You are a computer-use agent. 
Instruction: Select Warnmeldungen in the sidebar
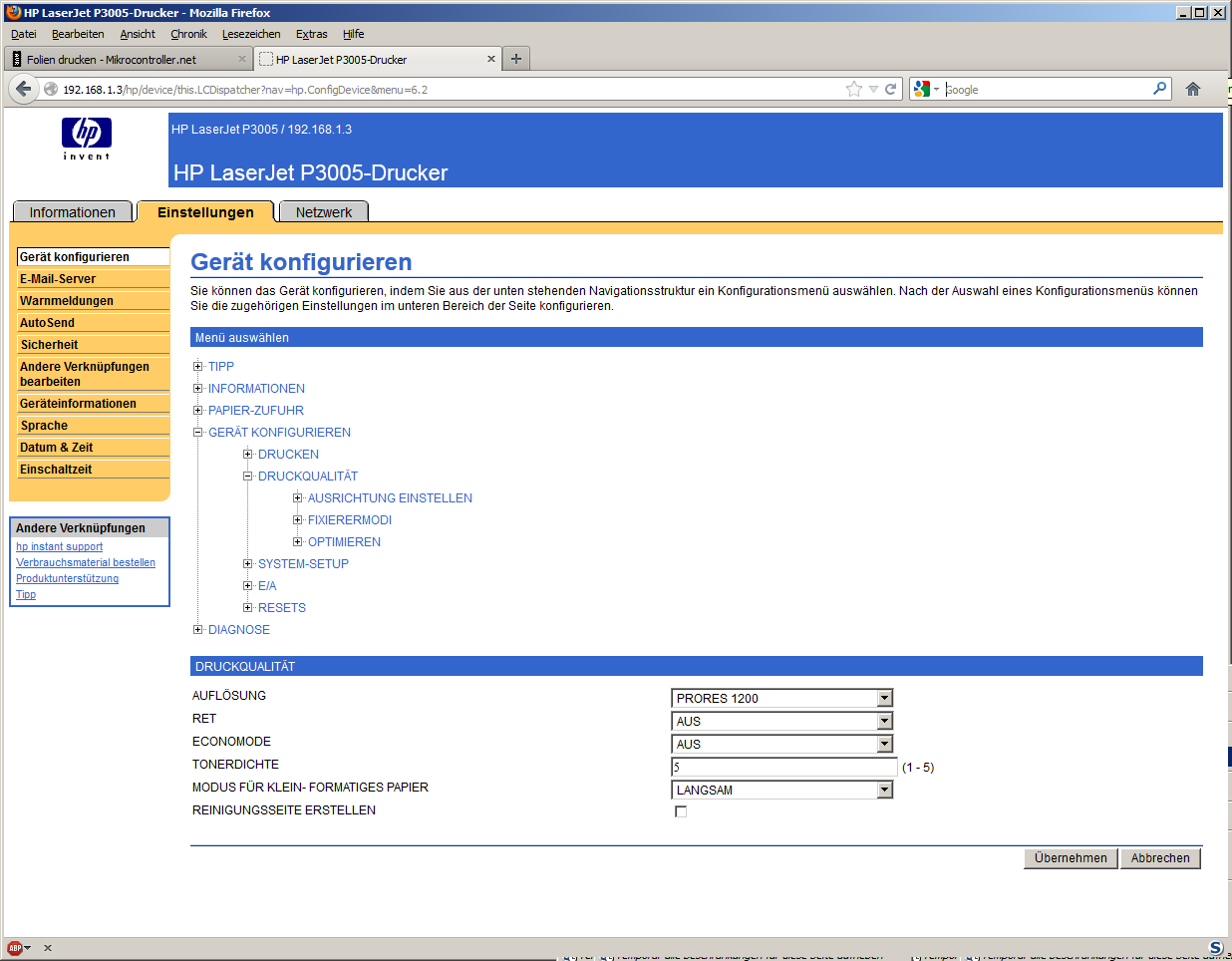(x=94, y=301)
